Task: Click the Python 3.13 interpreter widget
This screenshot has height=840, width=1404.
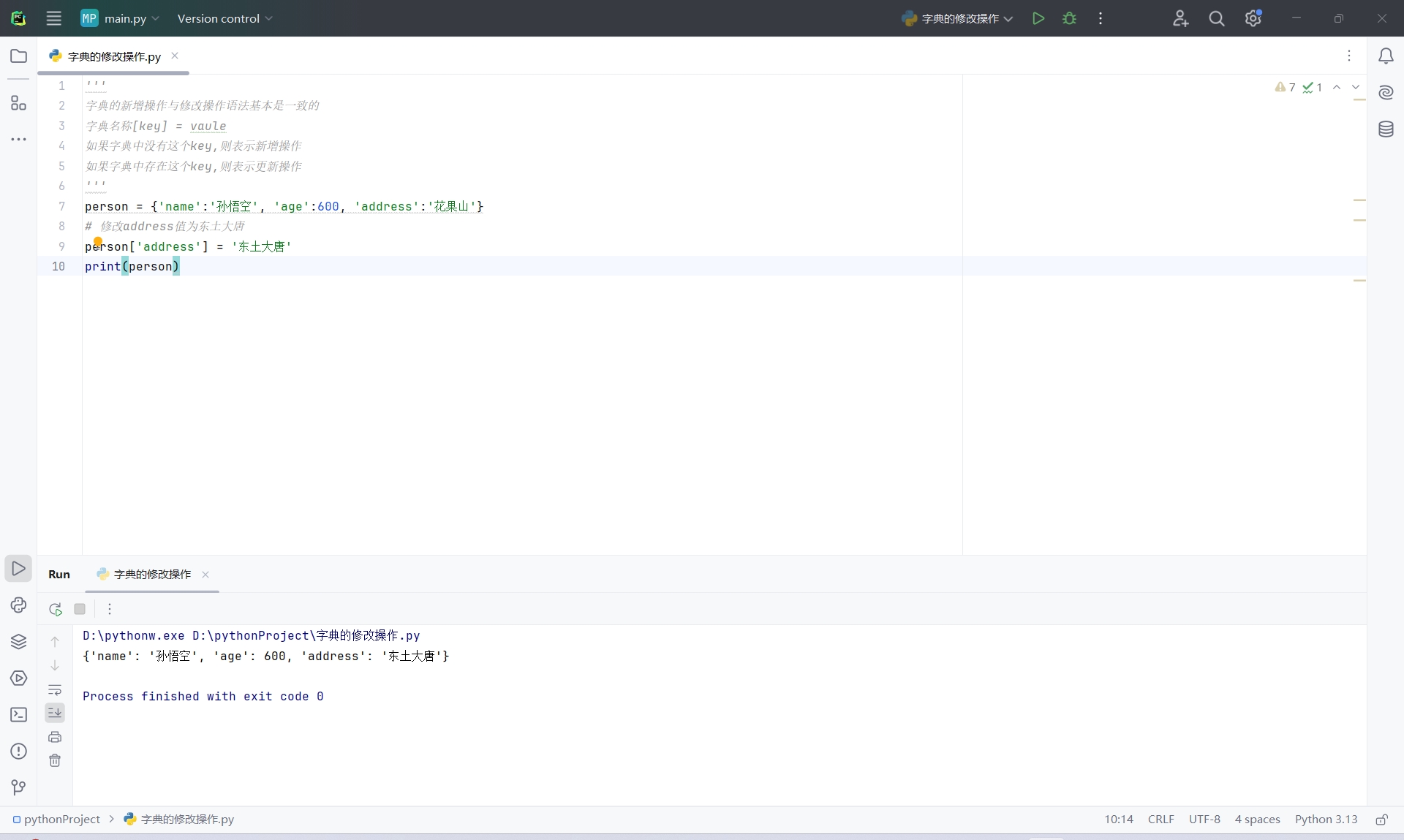Action: 1326,820
